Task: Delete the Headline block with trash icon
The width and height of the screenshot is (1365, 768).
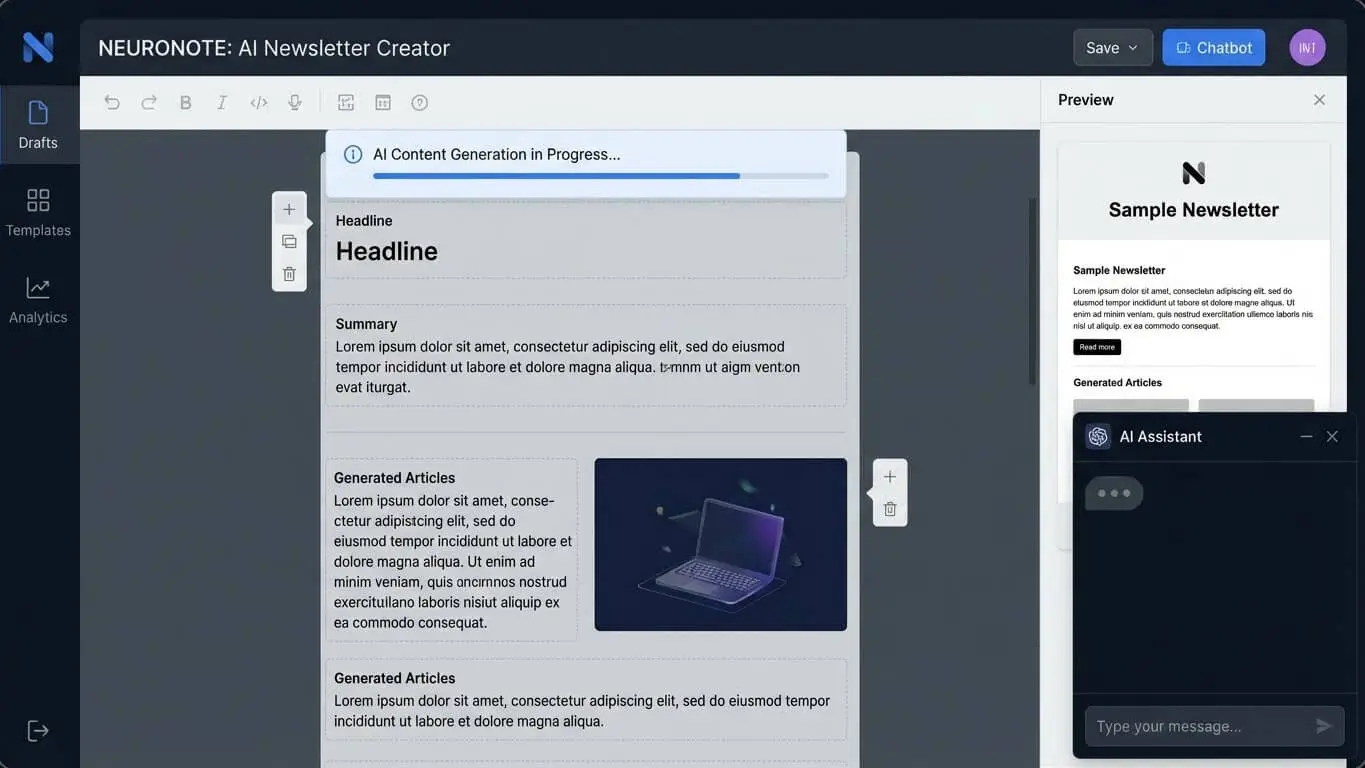Action: coord(289,274)
